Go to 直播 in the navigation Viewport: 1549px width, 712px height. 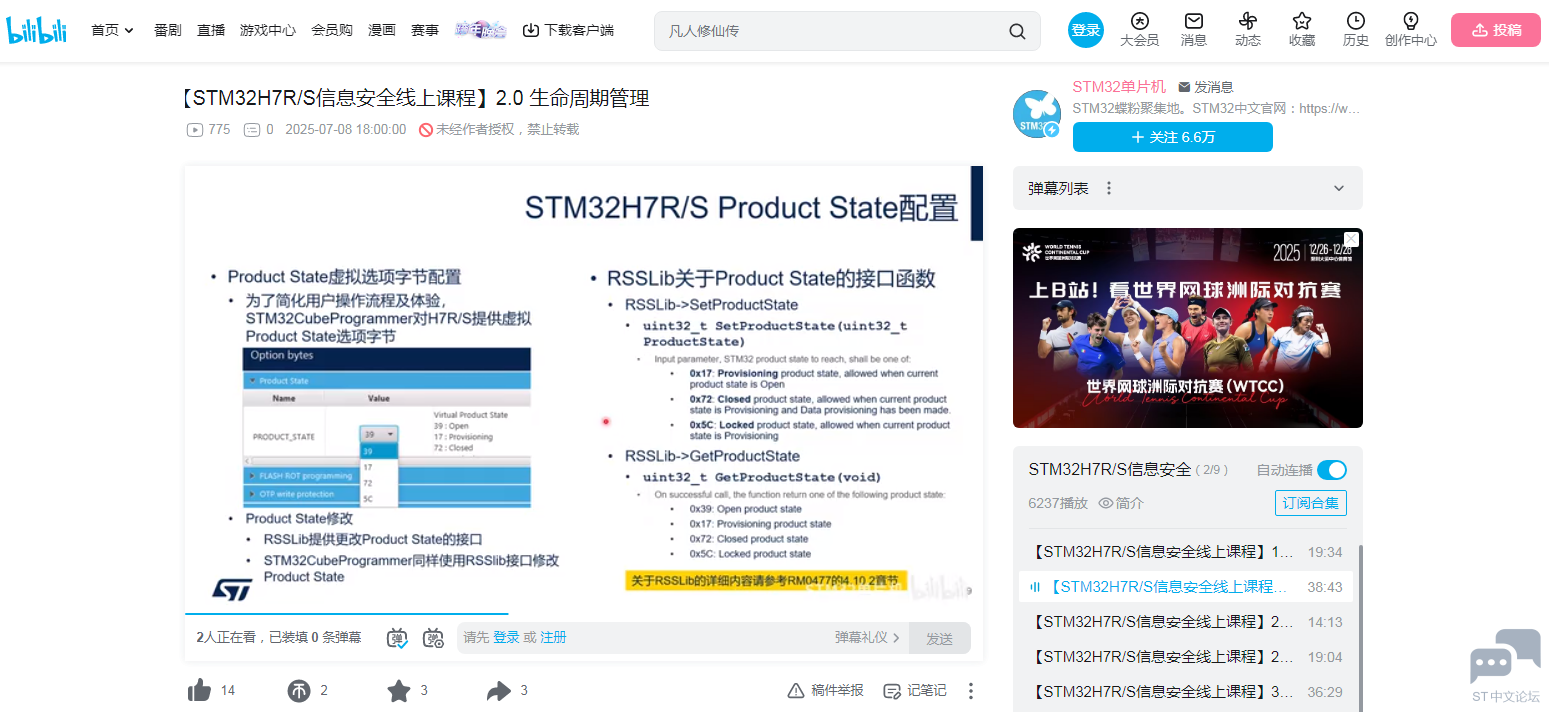click(x=211, y=30)
